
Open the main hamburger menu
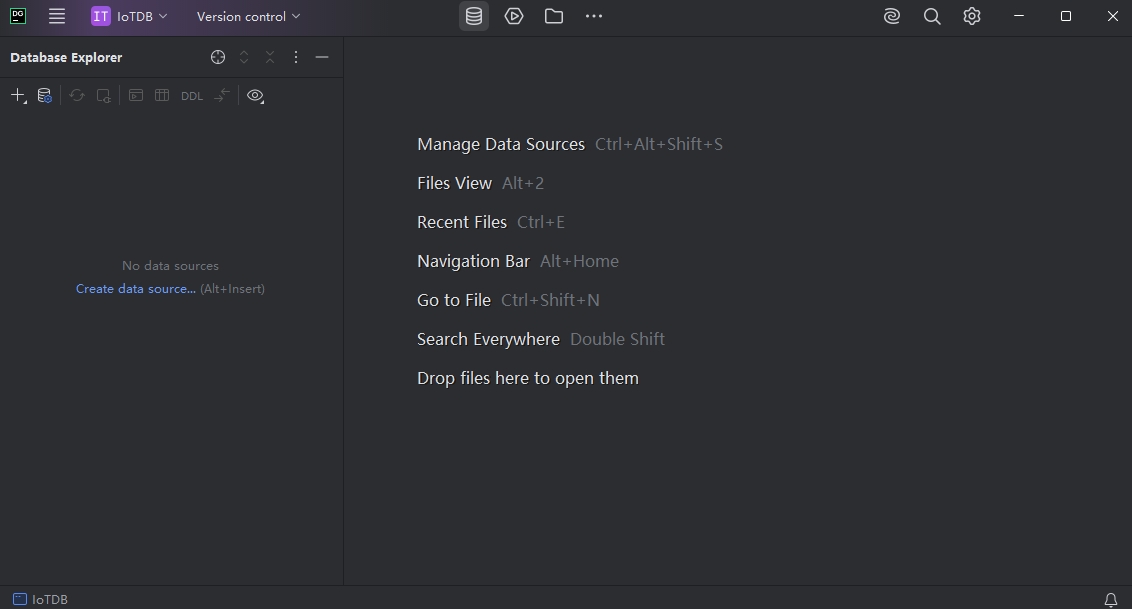pyautogui.click(x=57, y=16)
